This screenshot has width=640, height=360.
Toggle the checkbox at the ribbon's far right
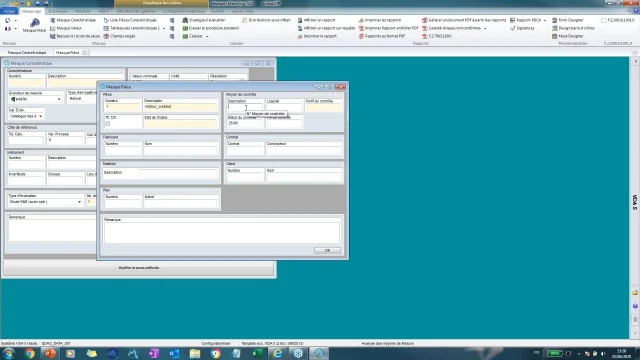(x=604, y=20)
